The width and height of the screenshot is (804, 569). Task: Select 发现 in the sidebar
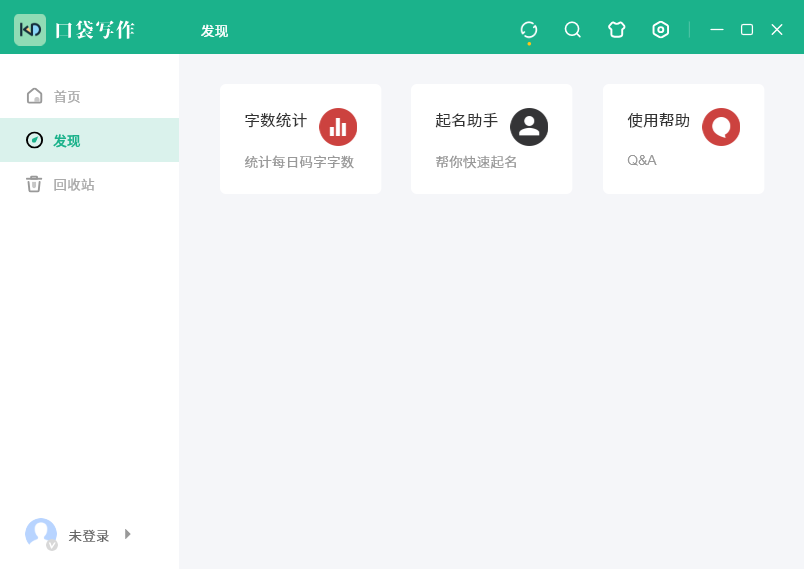(89, 140)
